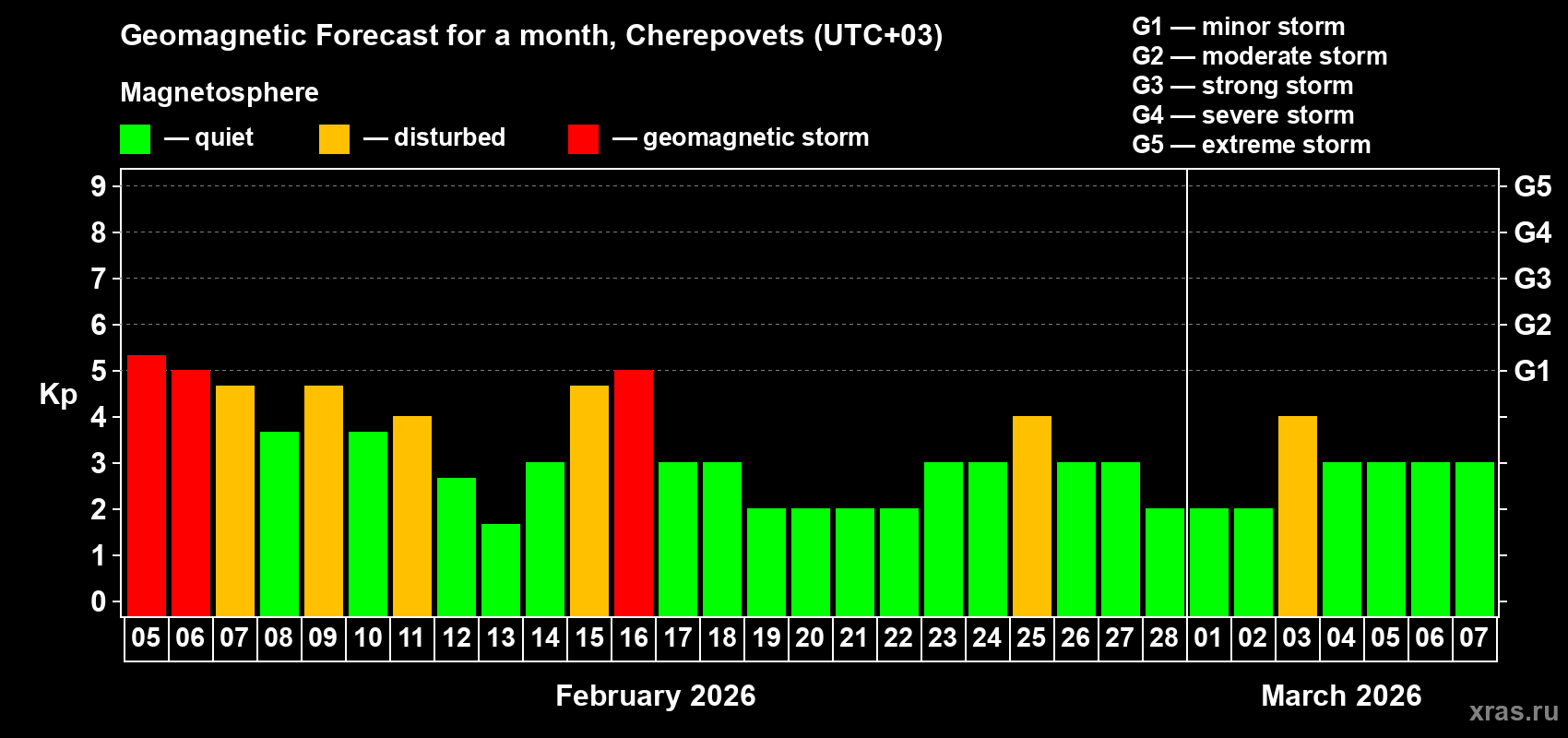Click the G4 right-axis label
The height and width of the screenshot is (738, 1568).
pos(1533,232)
